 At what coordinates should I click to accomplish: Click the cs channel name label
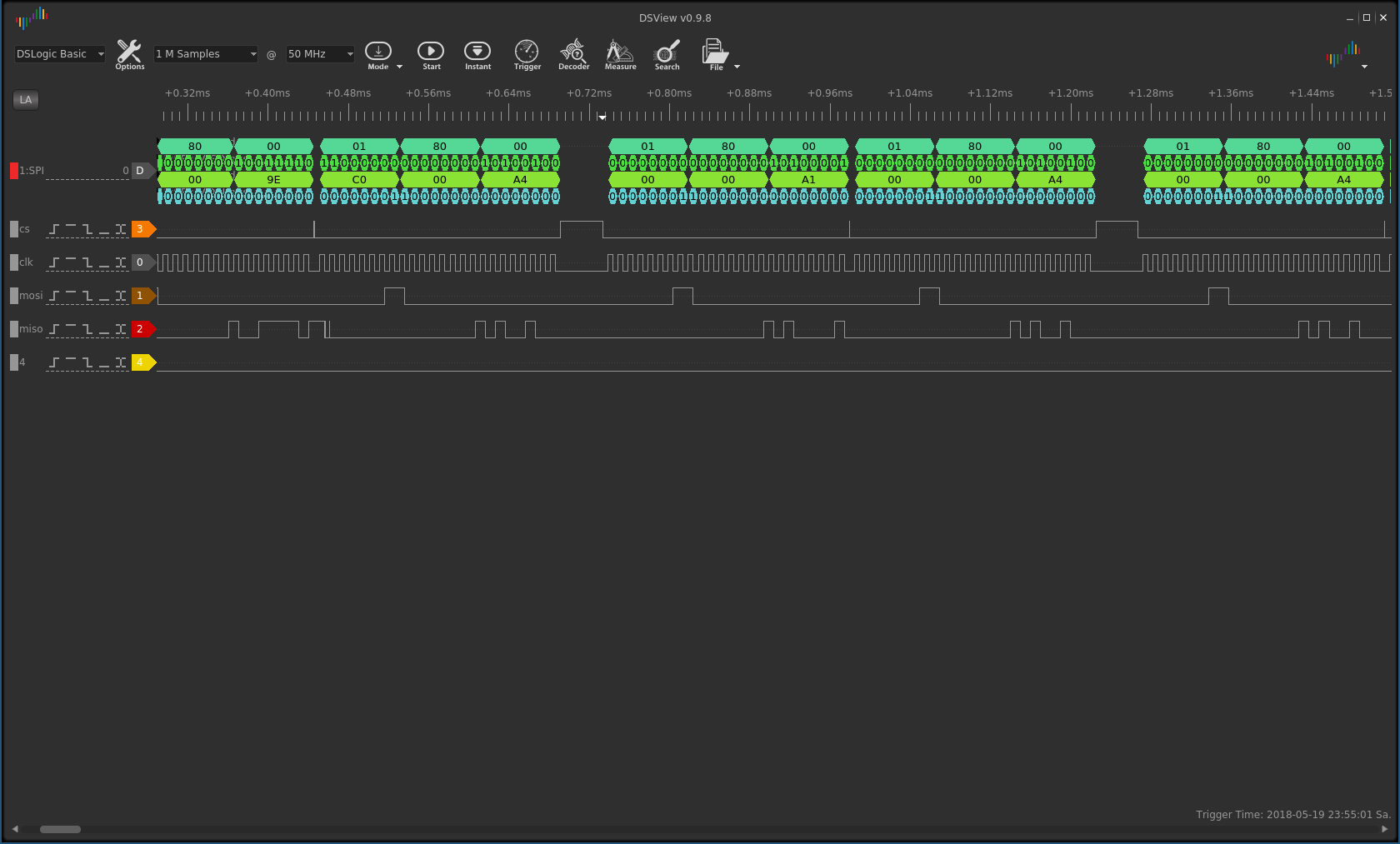(24, 229)
